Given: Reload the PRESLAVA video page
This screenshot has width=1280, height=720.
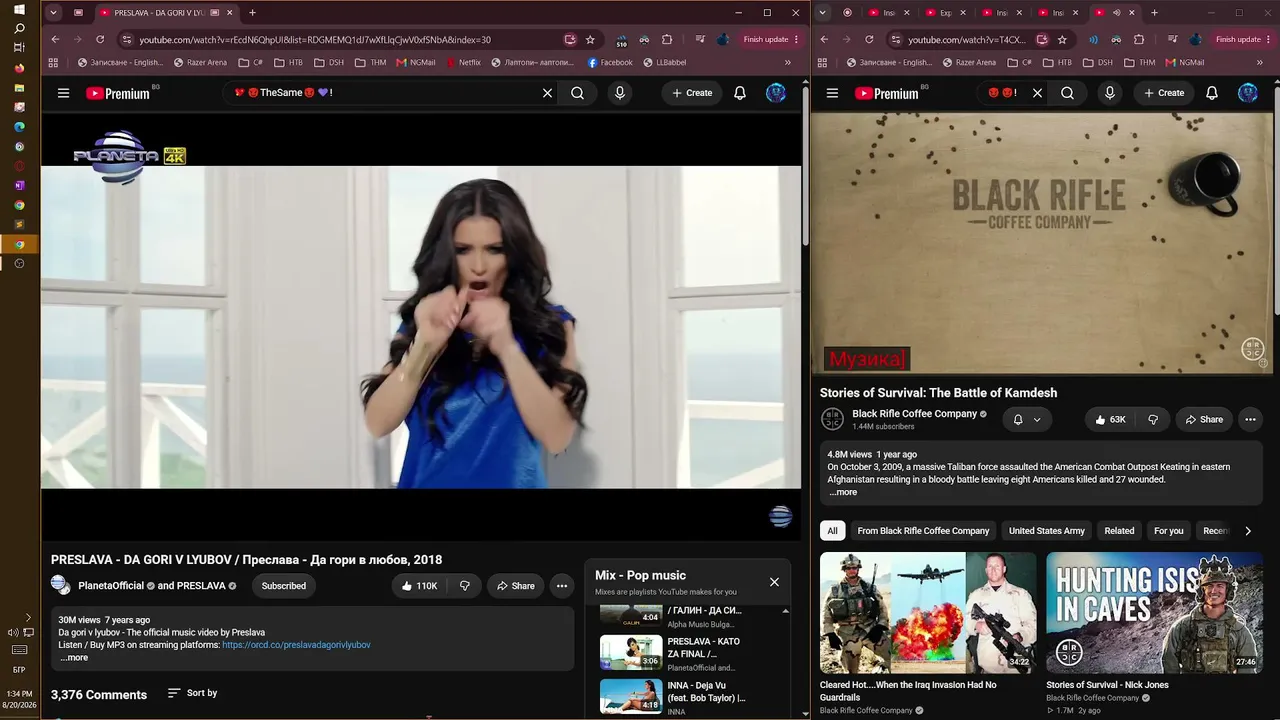Looking at the screenshot, I should click(x=100, y=40).
